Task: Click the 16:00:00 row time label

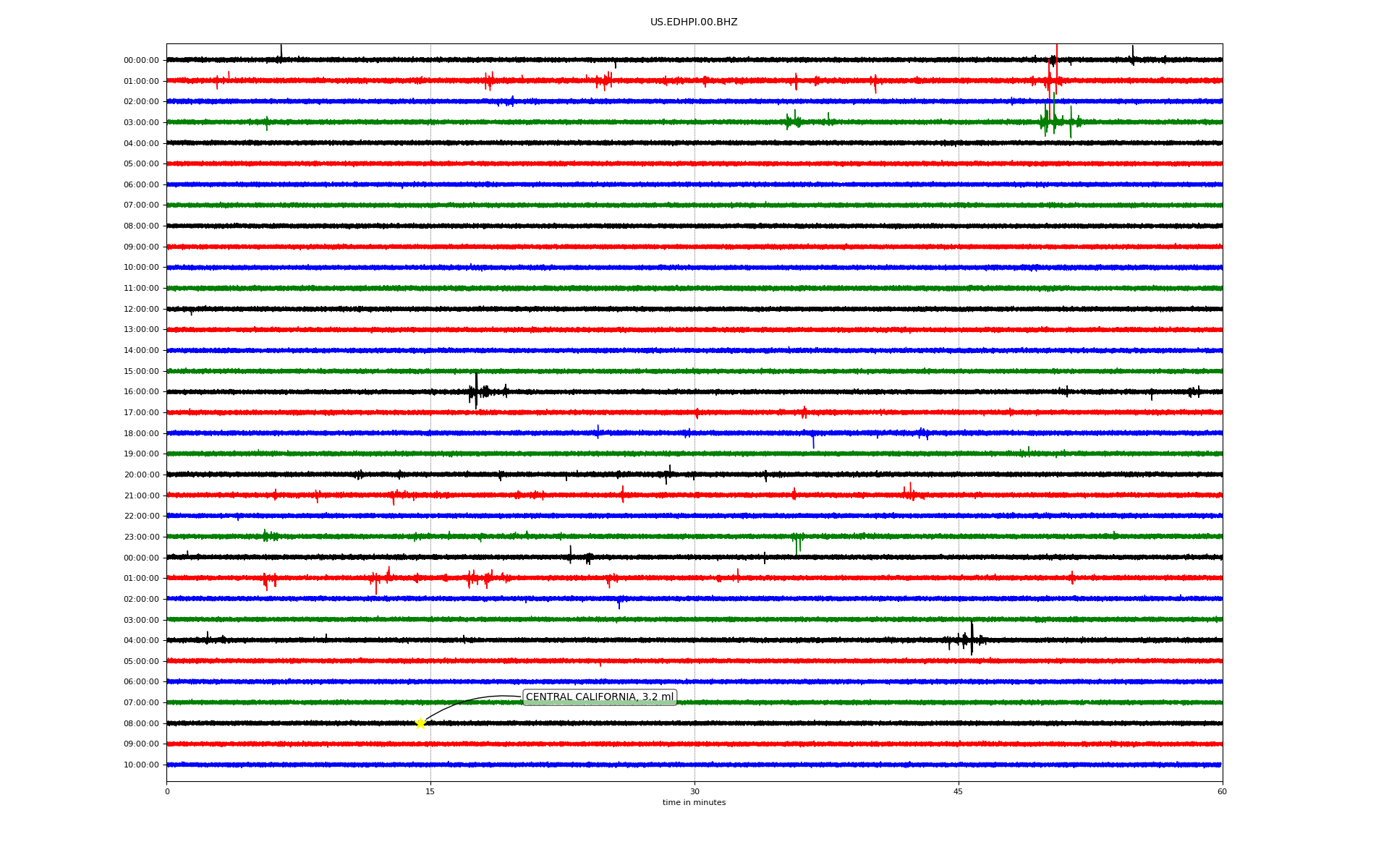Action: 141,392
